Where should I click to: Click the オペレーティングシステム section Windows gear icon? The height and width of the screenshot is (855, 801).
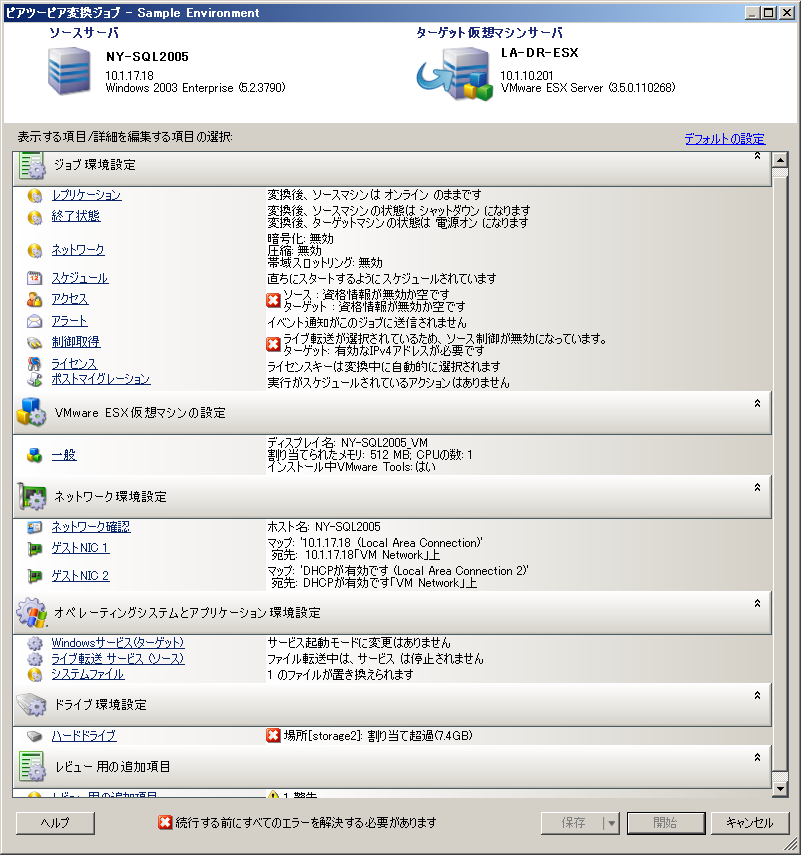32,612
